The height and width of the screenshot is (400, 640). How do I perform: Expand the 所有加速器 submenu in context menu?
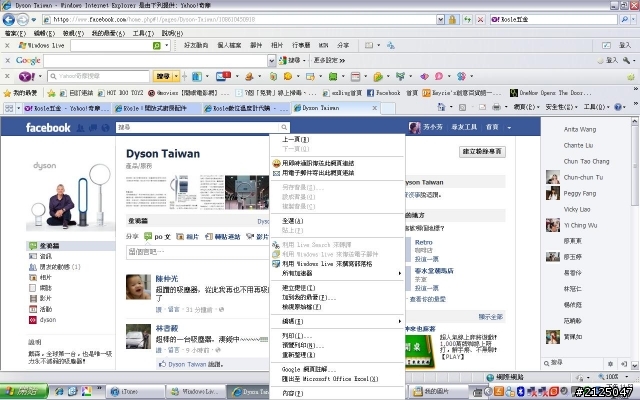(x=337, y=273)
